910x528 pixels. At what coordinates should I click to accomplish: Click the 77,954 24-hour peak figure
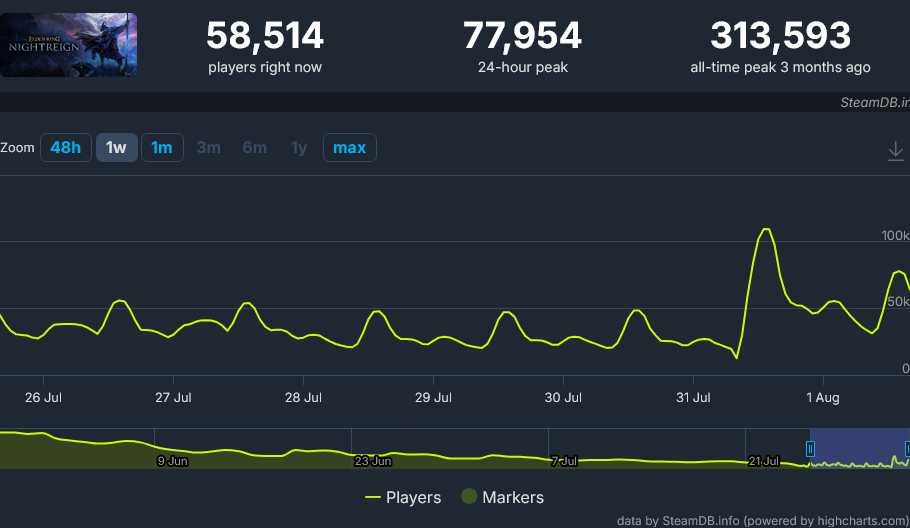522,35
